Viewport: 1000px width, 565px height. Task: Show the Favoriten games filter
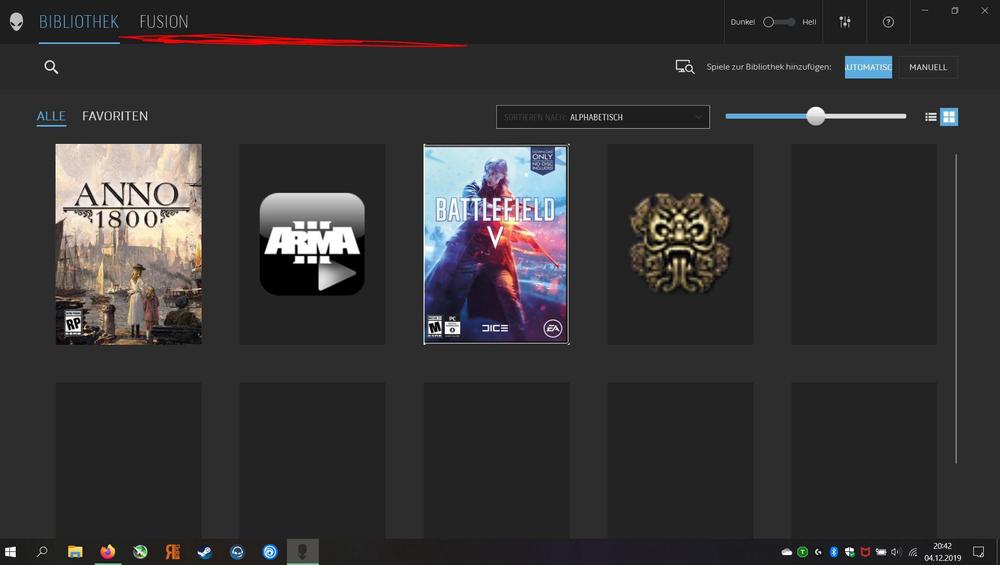click(x=115, y=116)
